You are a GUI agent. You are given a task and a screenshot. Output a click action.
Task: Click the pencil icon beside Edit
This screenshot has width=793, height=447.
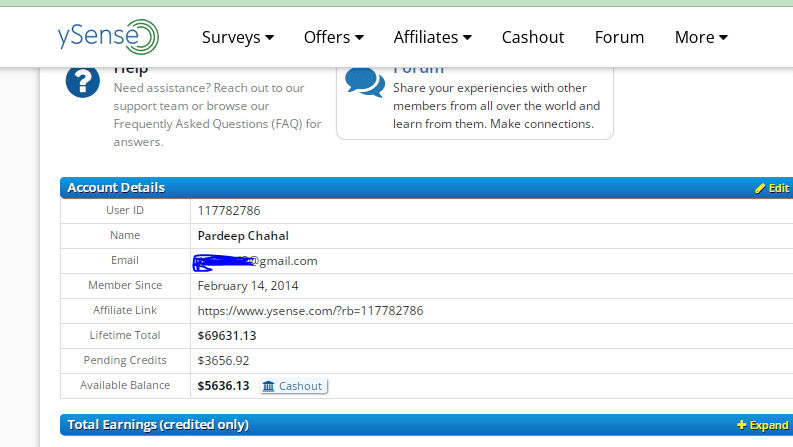tap(760, 189)
